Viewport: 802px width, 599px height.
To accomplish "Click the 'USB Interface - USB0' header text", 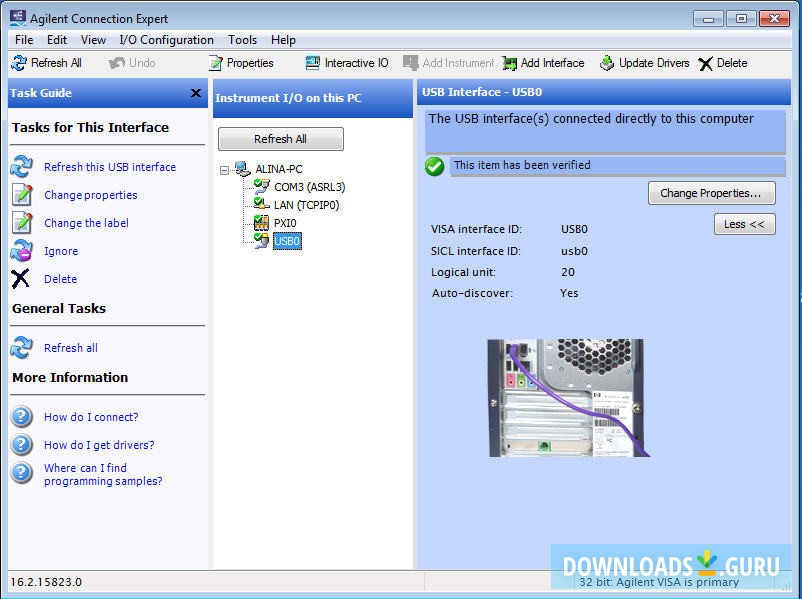I will tap(482, 92).
